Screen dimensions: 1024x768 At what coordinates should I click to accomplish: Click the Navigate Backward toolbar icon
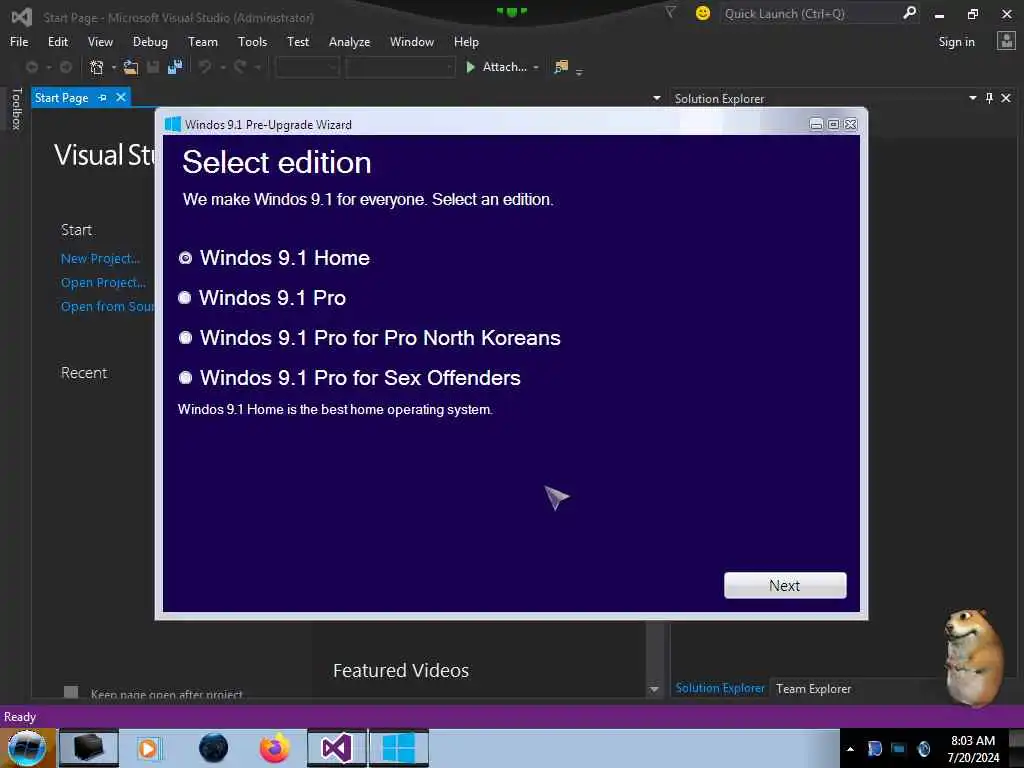(31, 67)
